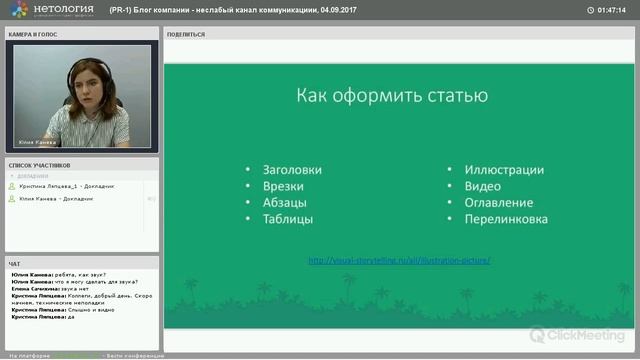Click the Перелинковка bullet on the slide

[x=506, y=219]
